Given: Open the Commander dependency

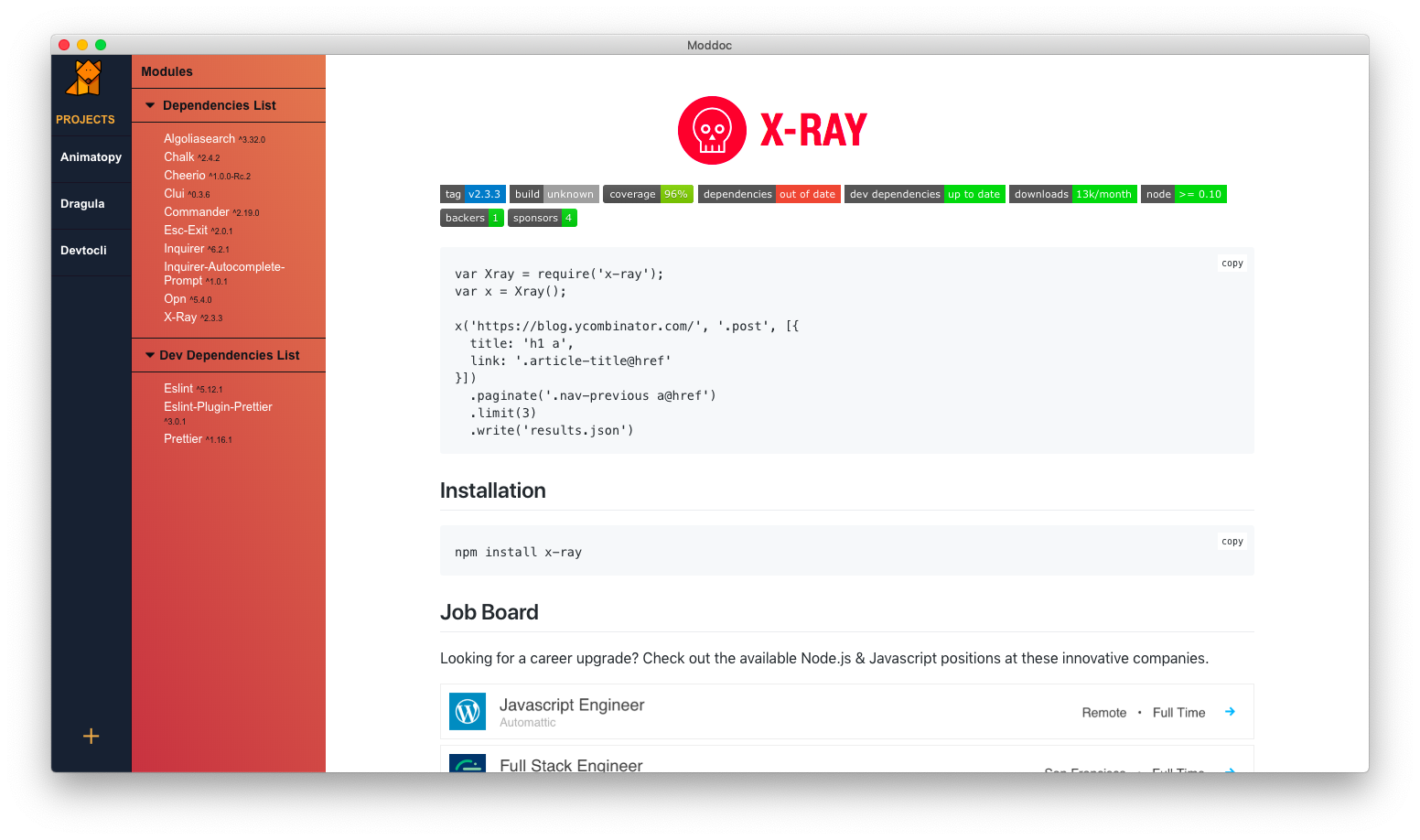Looking at the screenshot, I should click(x=211, y=212).
